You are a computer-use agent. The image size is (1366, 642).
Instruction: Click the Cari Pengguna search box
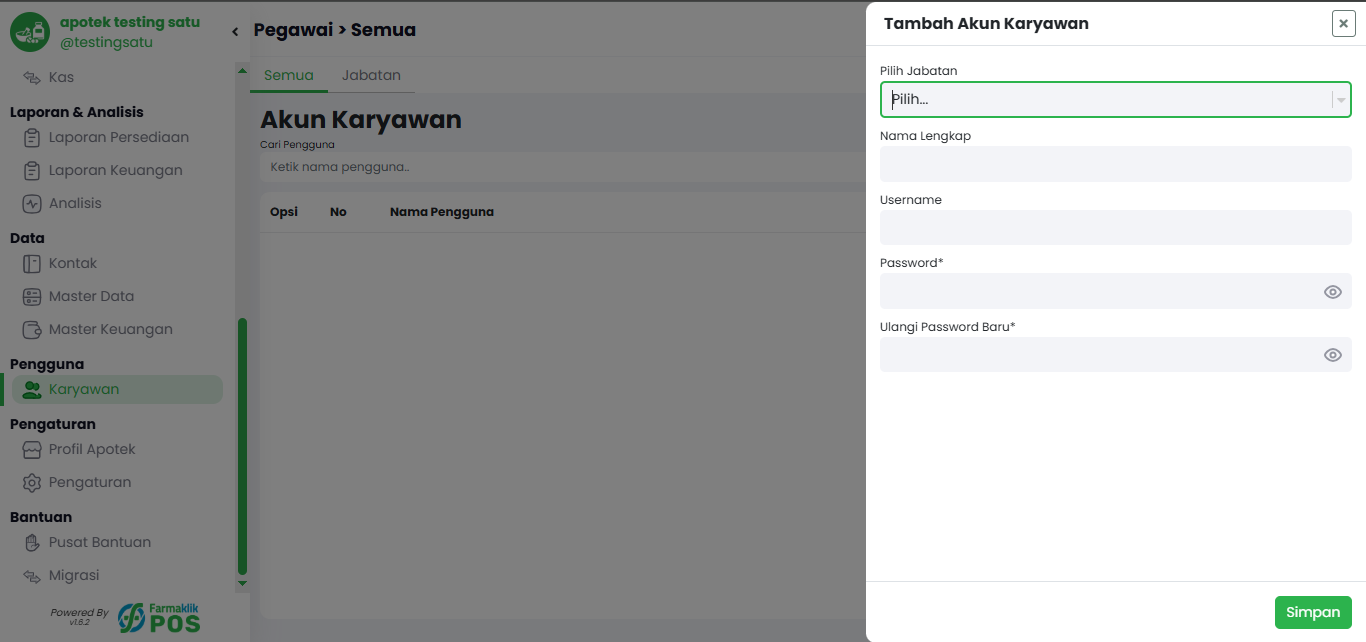[563, 166]
